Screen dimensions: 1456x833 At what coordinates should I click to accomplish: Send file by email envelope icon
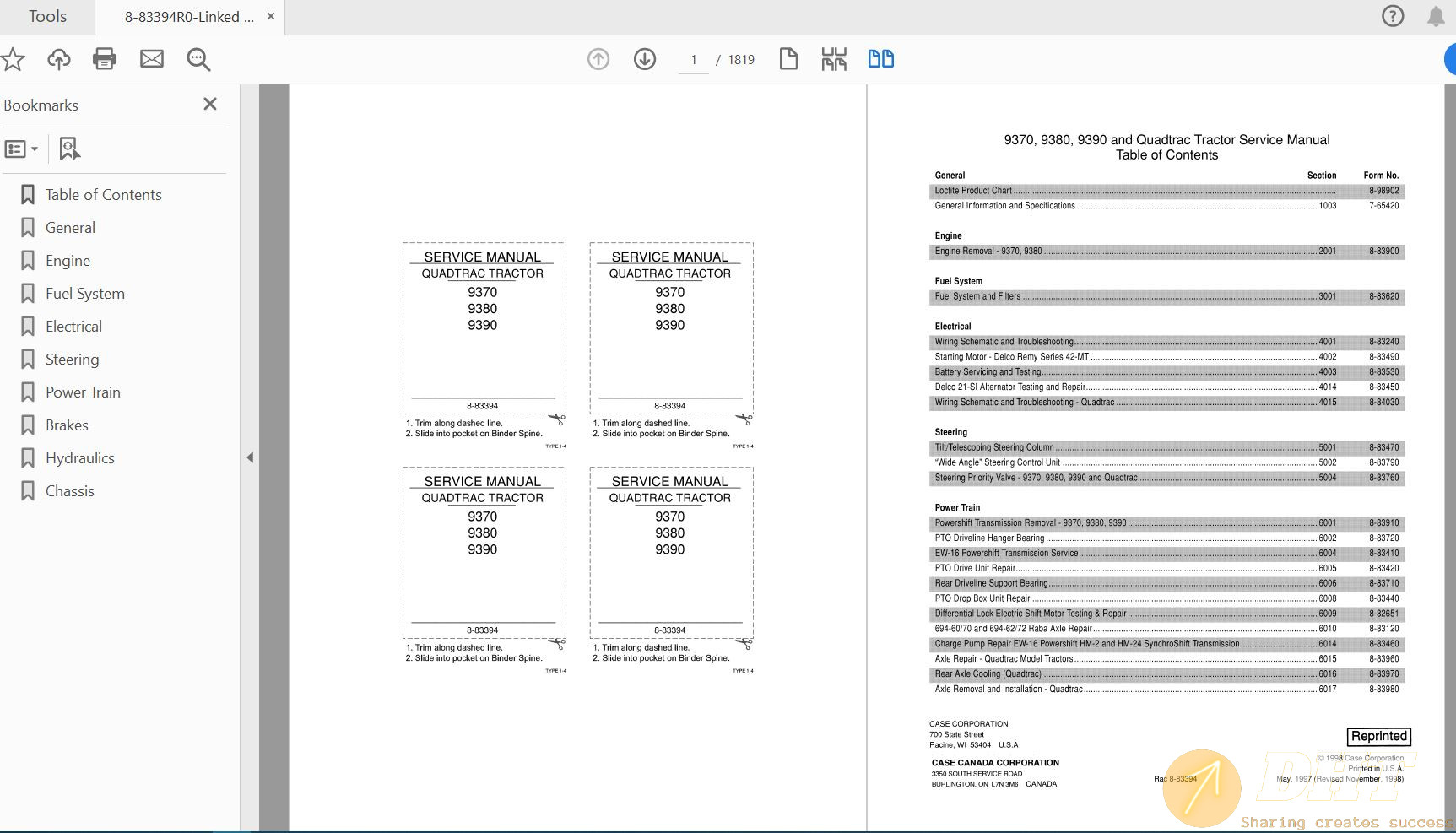coord(152,59)
